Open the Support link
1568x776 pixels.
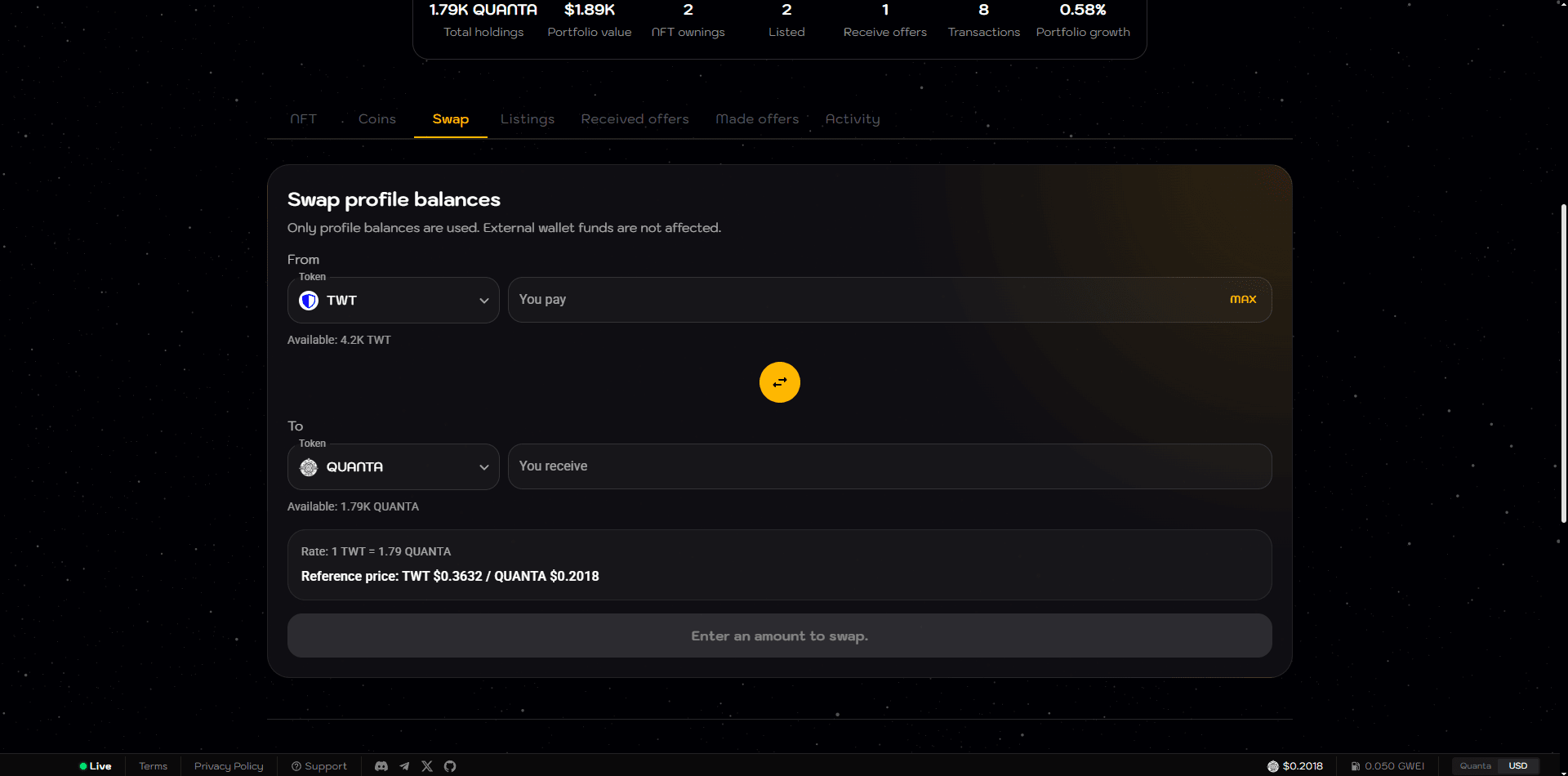pos(319,766)
